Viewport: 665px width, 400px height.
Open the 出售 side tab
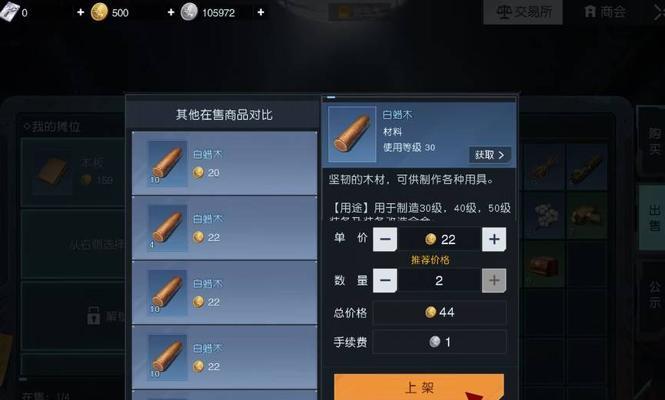coord(653,218)
